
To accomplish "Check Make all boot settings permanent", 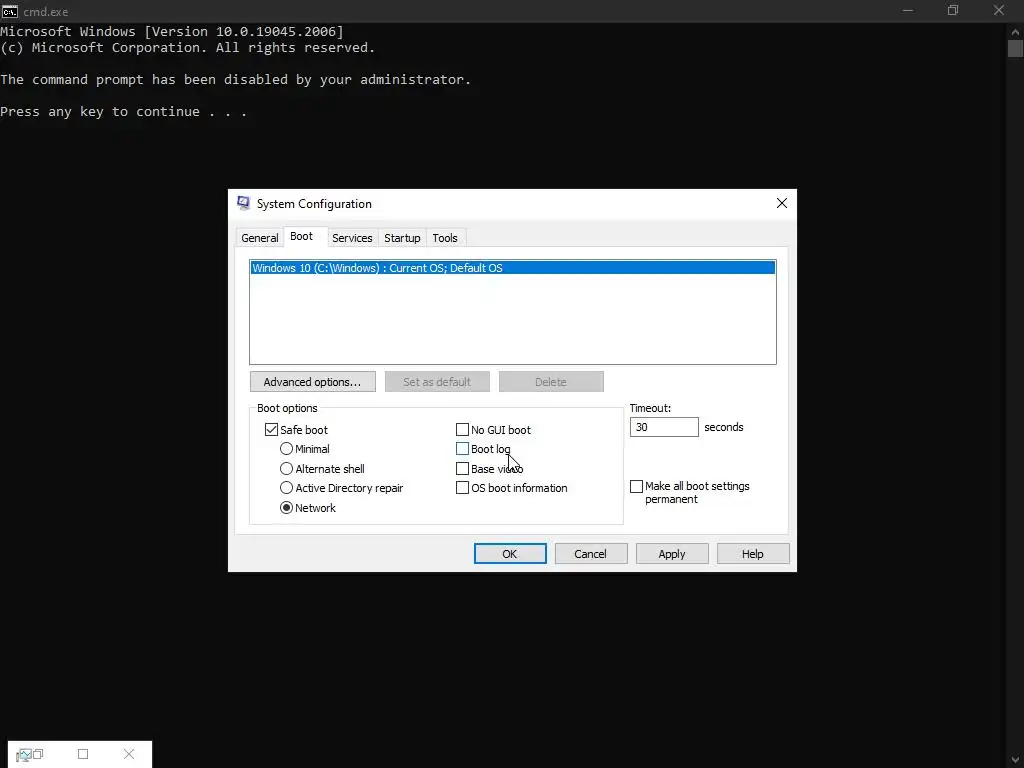I will point(636,487).
